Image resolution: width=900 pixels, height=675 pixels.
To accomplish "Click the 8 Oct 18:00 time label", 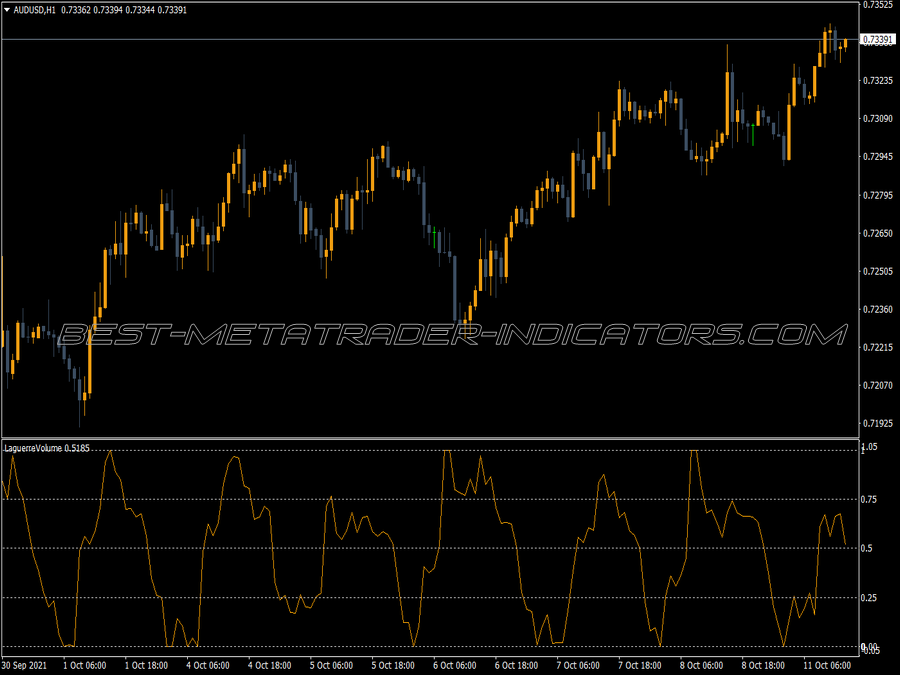I will coord(763,665).
